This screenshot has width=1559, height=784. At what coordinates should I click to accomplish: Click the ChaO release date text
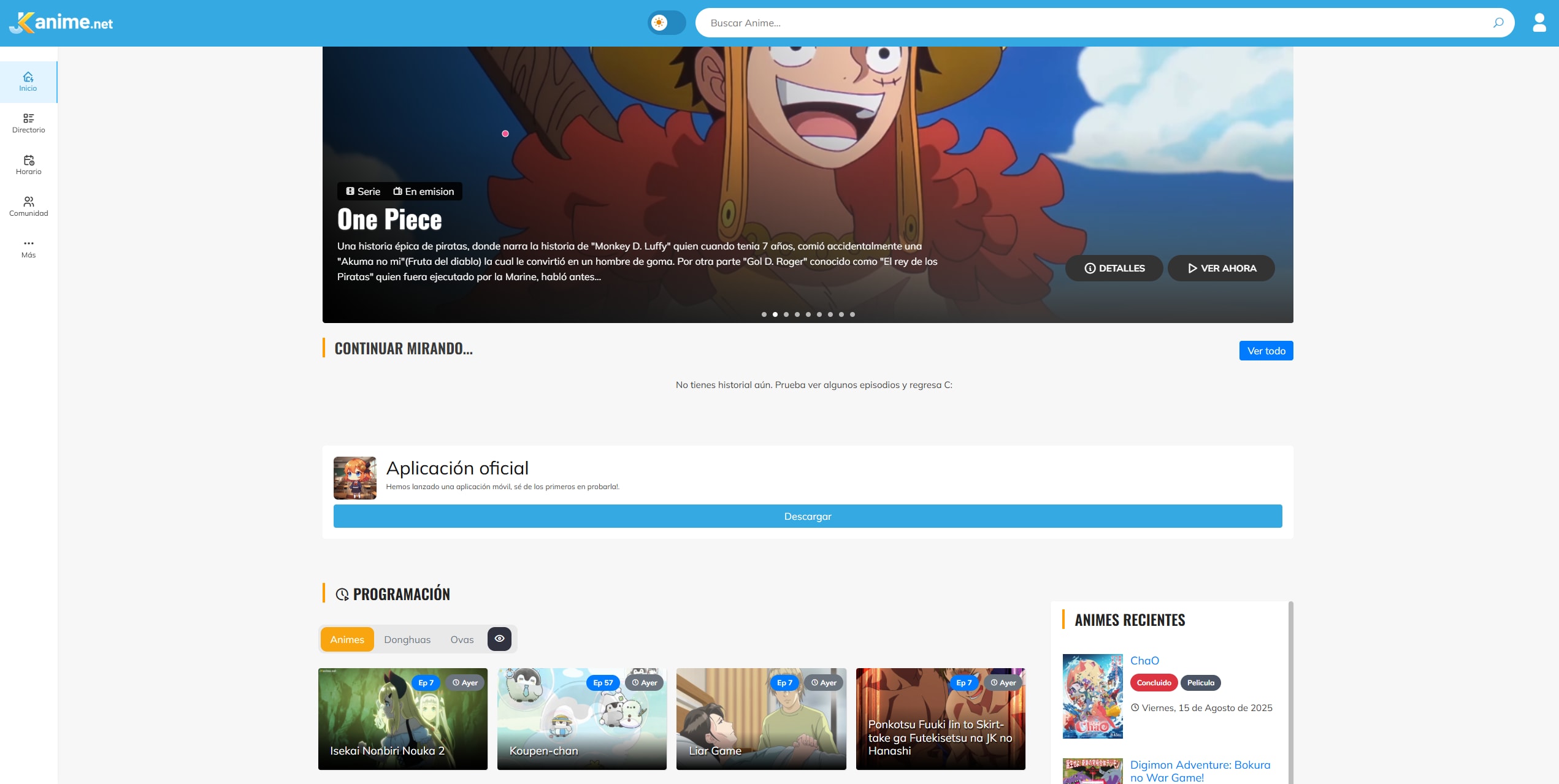(x=1201, y=708)
